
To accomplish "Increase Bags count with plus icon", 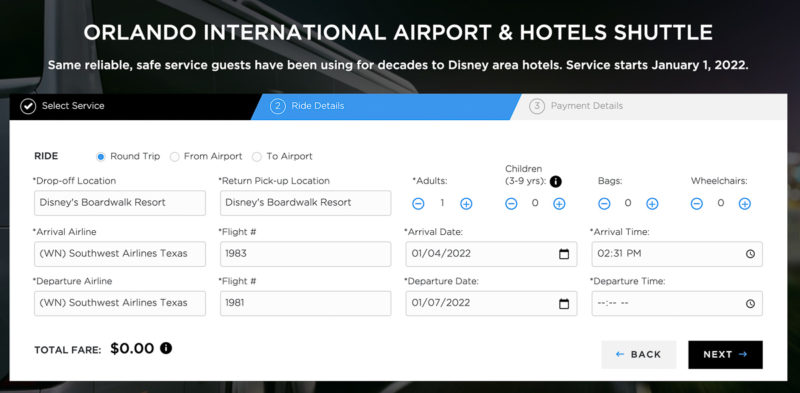I will pyautogui.click(x=652, y=204).
